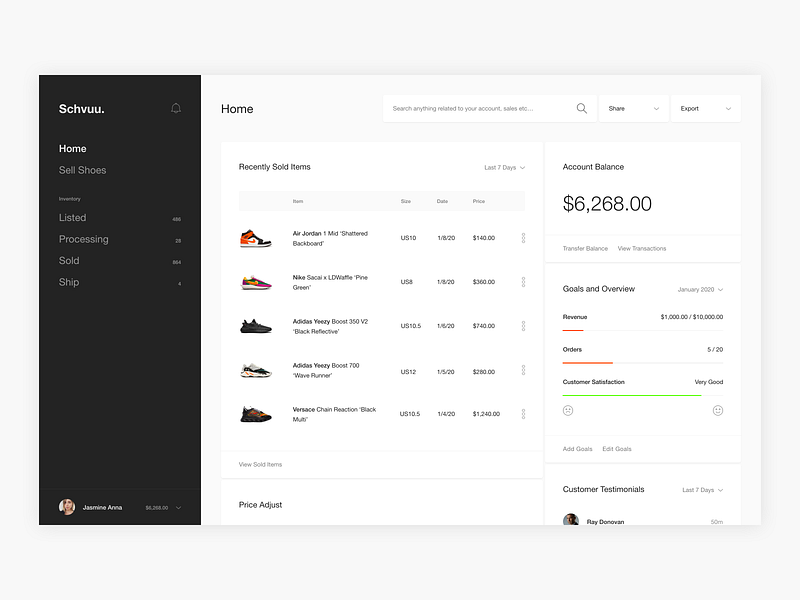Click the Item column header
The height and width of the screenshot is (600, 800).
coord(298,201)
